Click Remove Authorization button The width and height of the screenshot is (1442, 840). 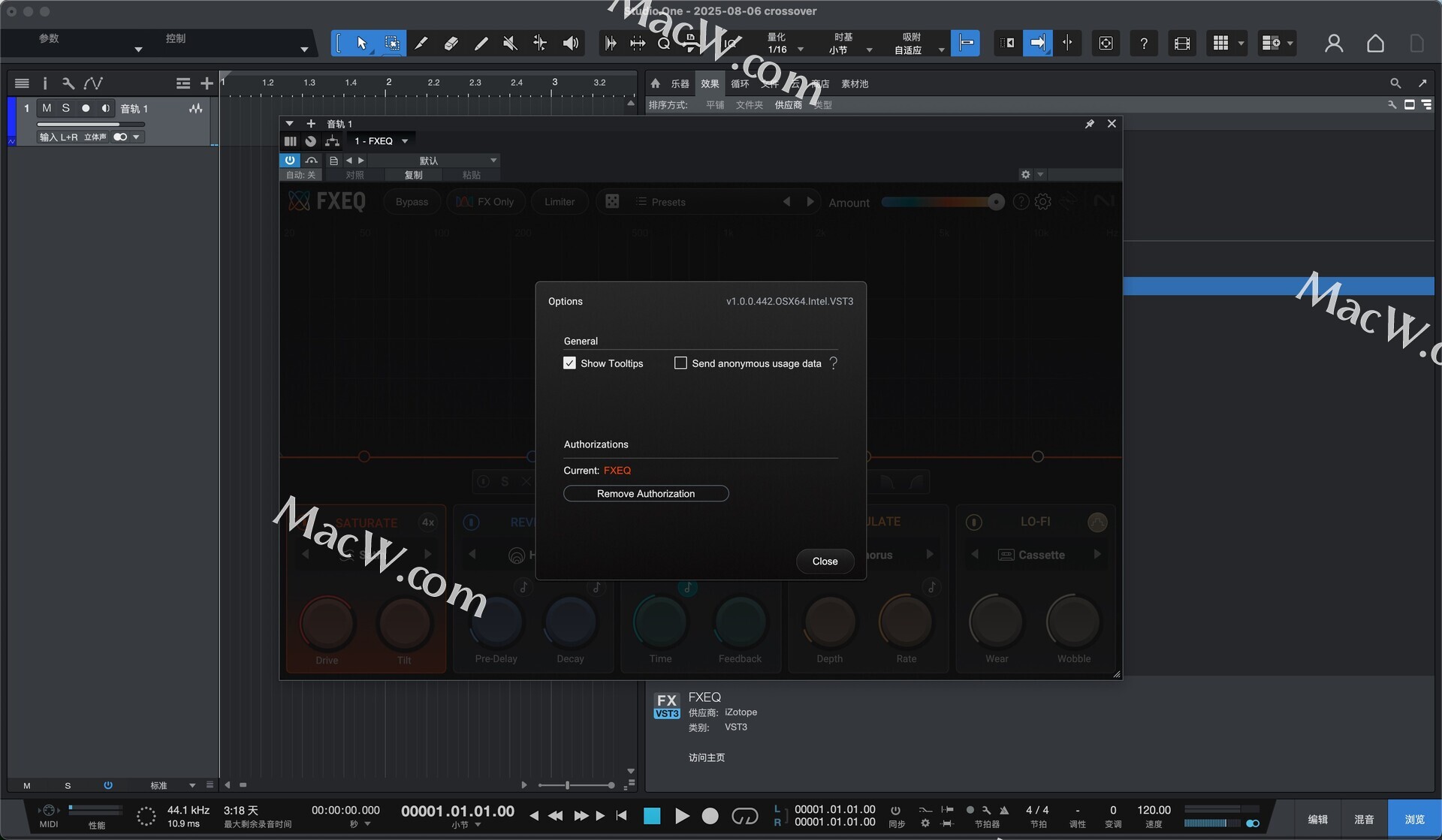point(646,494)
